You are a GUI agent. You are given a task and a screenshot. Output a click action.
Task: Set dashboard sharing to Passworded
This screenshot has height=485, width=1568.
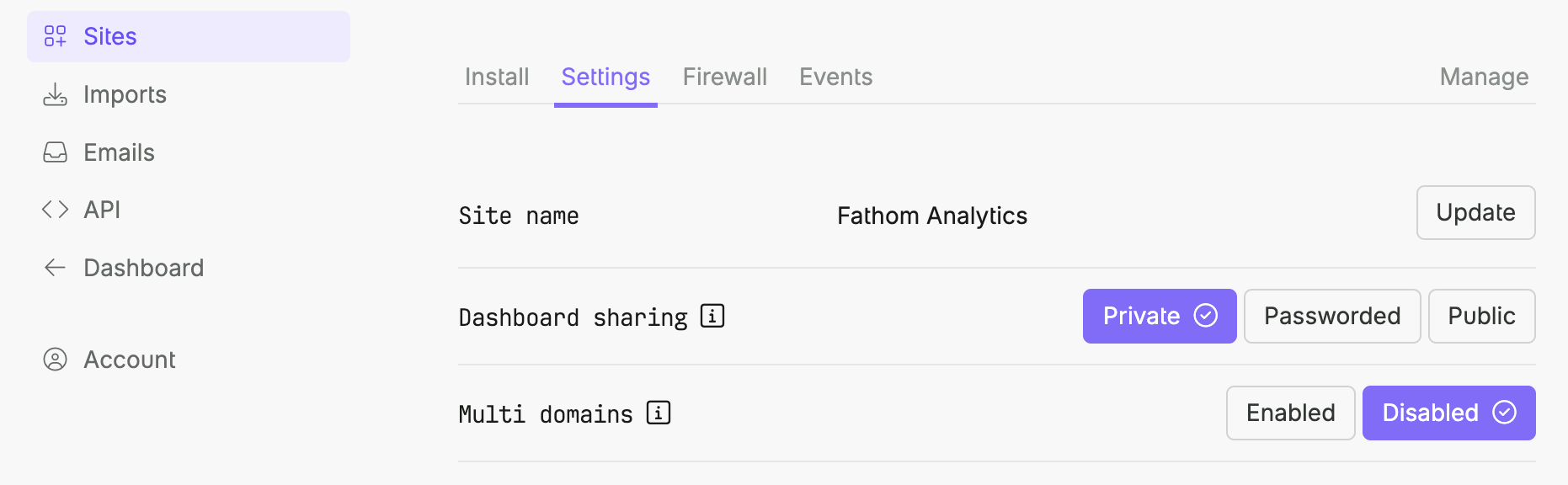click(1331, 316)
